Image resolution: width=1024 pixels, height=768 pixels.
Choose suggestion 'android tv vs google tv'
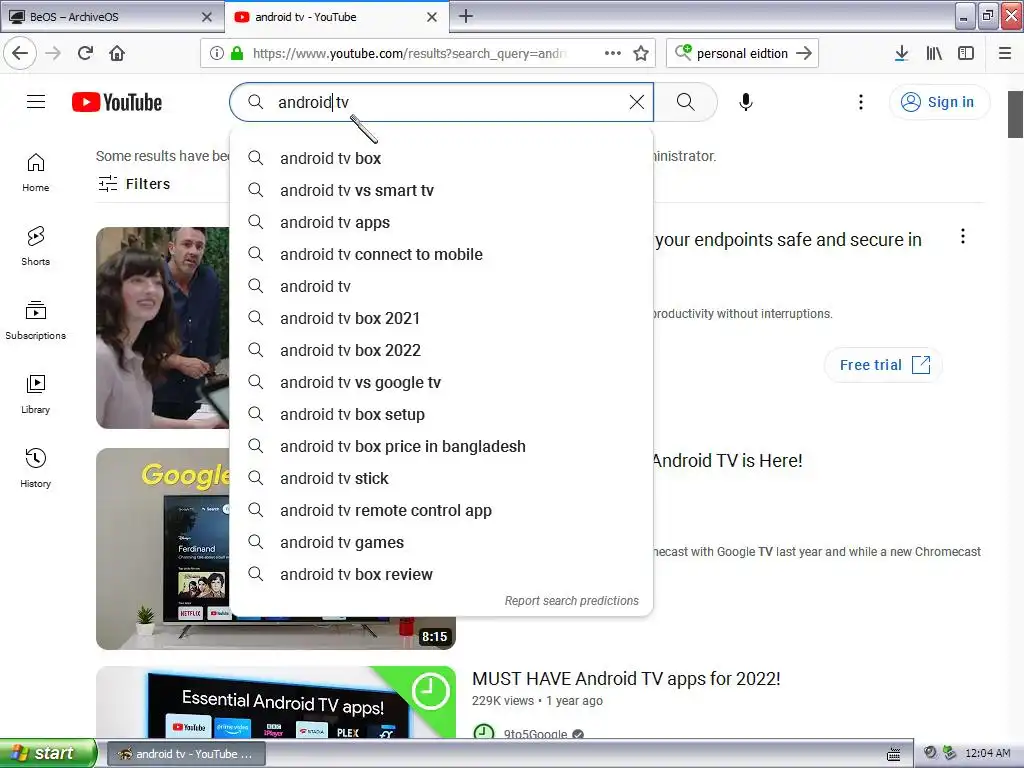441,382
